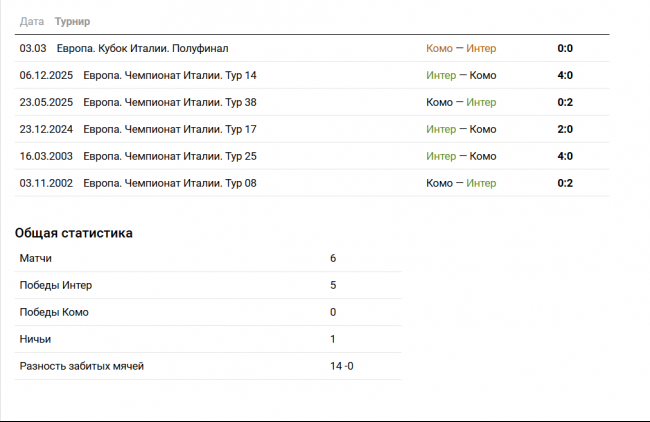
Task: Select the date 06.12.2025
Action: (x=46, y=75)
